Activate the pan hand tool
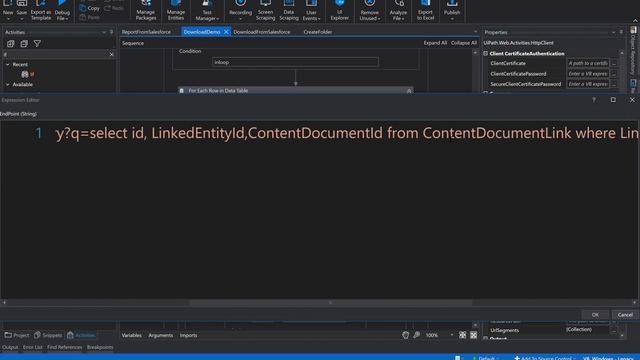The image size is (640, 360). pyautogui.click(x=405, y=335)
